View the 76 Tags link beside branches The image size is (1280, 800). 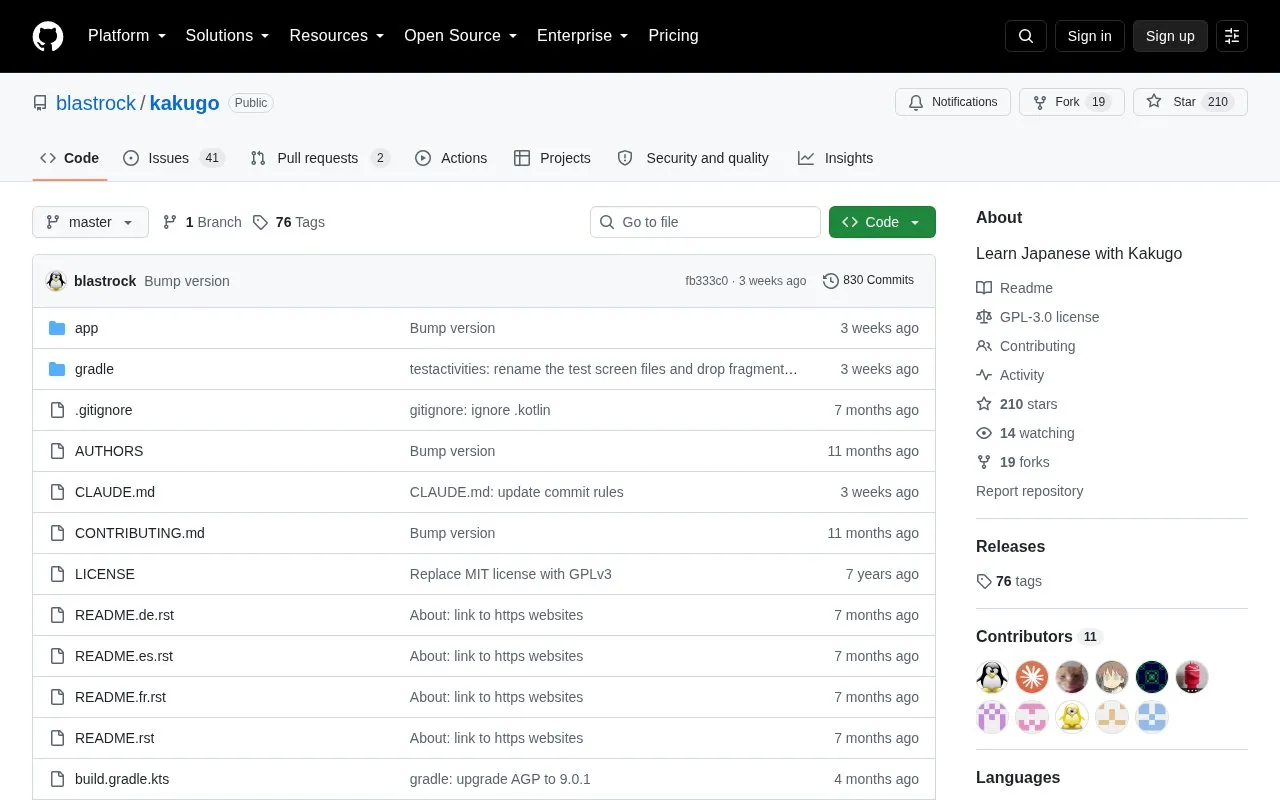coord(289,222)
